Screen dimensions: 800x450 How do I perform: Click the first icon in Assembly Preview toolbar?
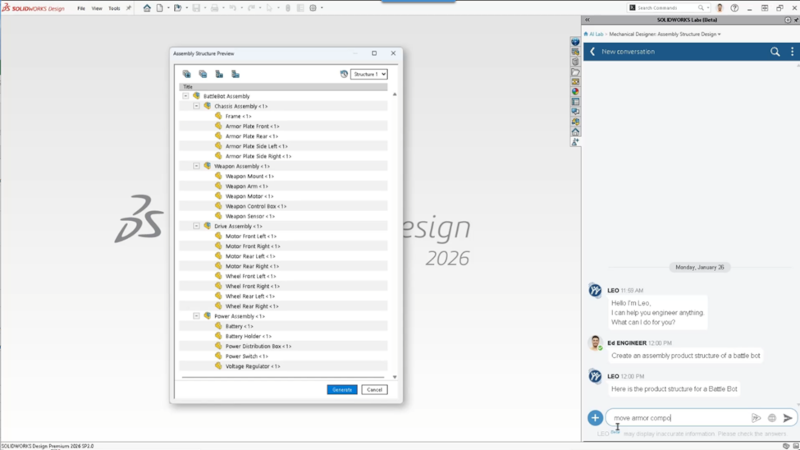[x=187, y=74]
